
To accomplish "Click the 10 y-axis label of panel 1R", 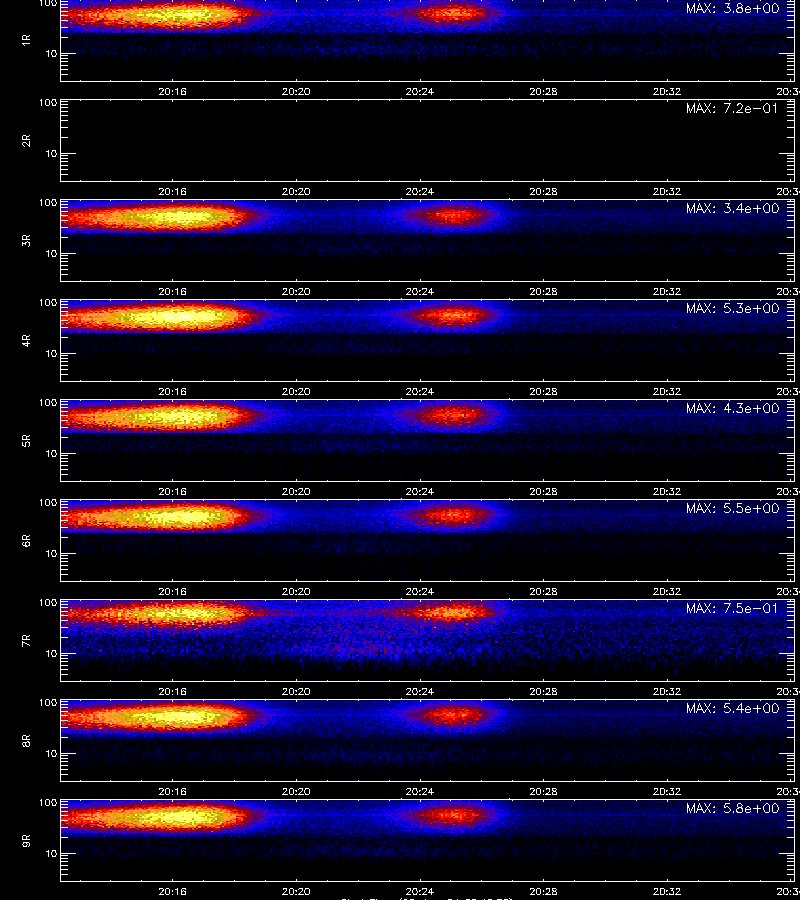I will click(x=51, y=53).
